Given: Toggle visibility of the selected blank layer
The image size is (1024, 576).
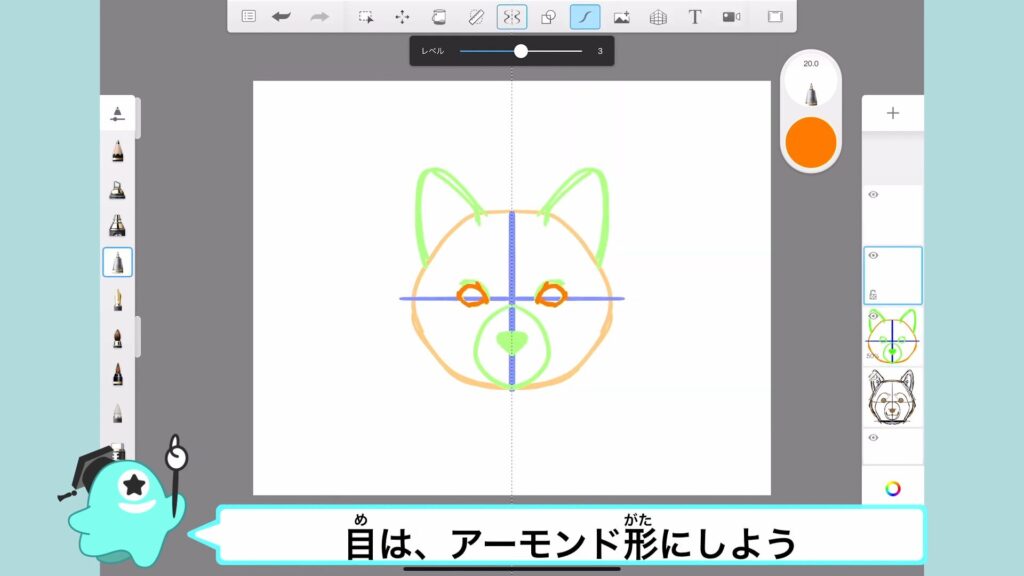Looking at the screenshot, I should tap(873, 256).
